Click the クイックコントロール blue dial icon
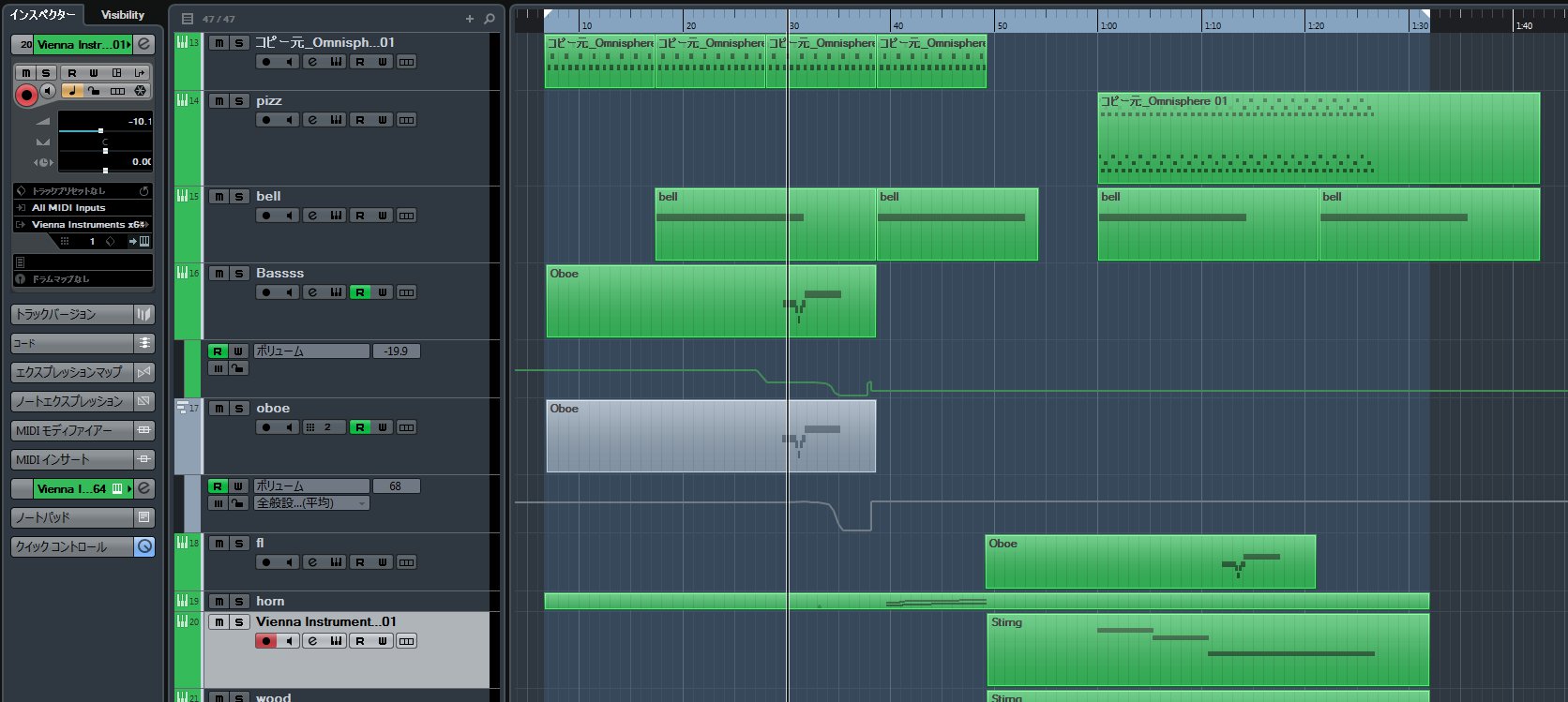 click(x=144, y=546)
